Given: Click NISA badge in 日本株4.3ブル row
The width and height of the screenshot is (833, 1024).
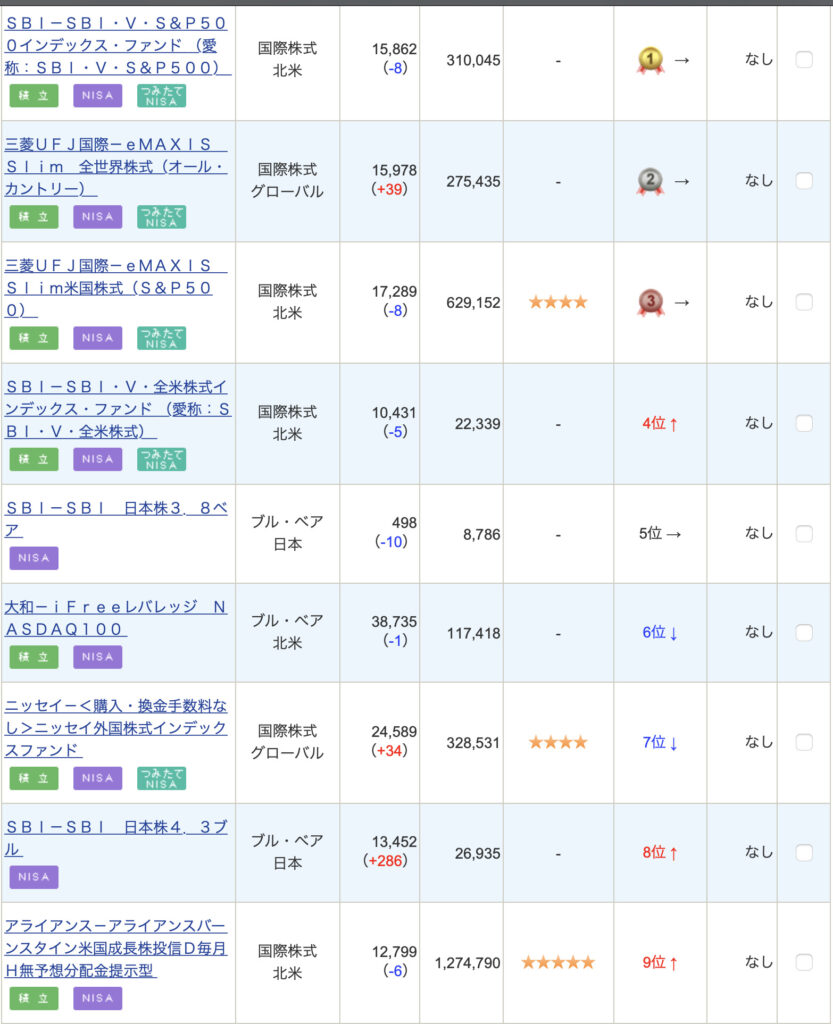Looking at the screenshot, I should [34, 877].
